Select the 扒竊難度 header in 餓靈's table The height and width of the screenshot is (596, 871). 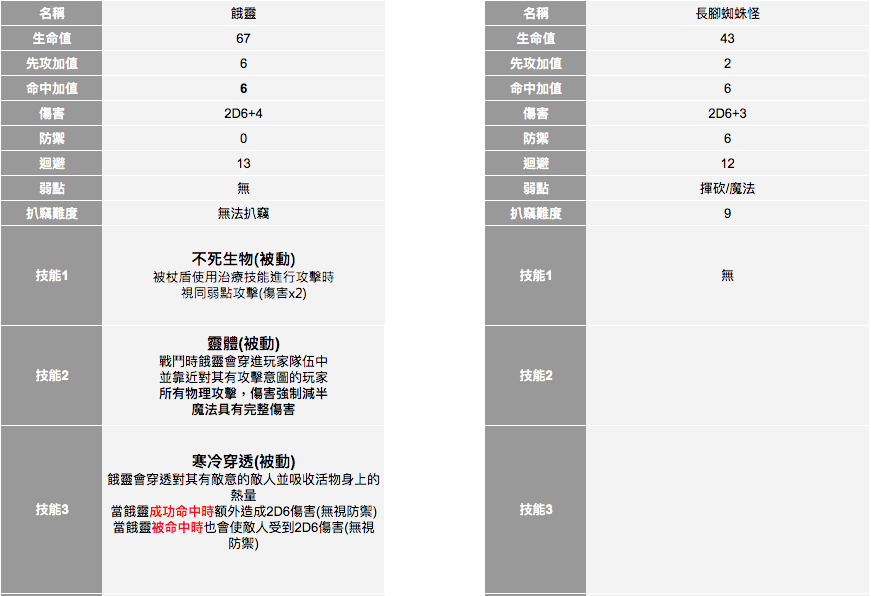tap(52, 213)
